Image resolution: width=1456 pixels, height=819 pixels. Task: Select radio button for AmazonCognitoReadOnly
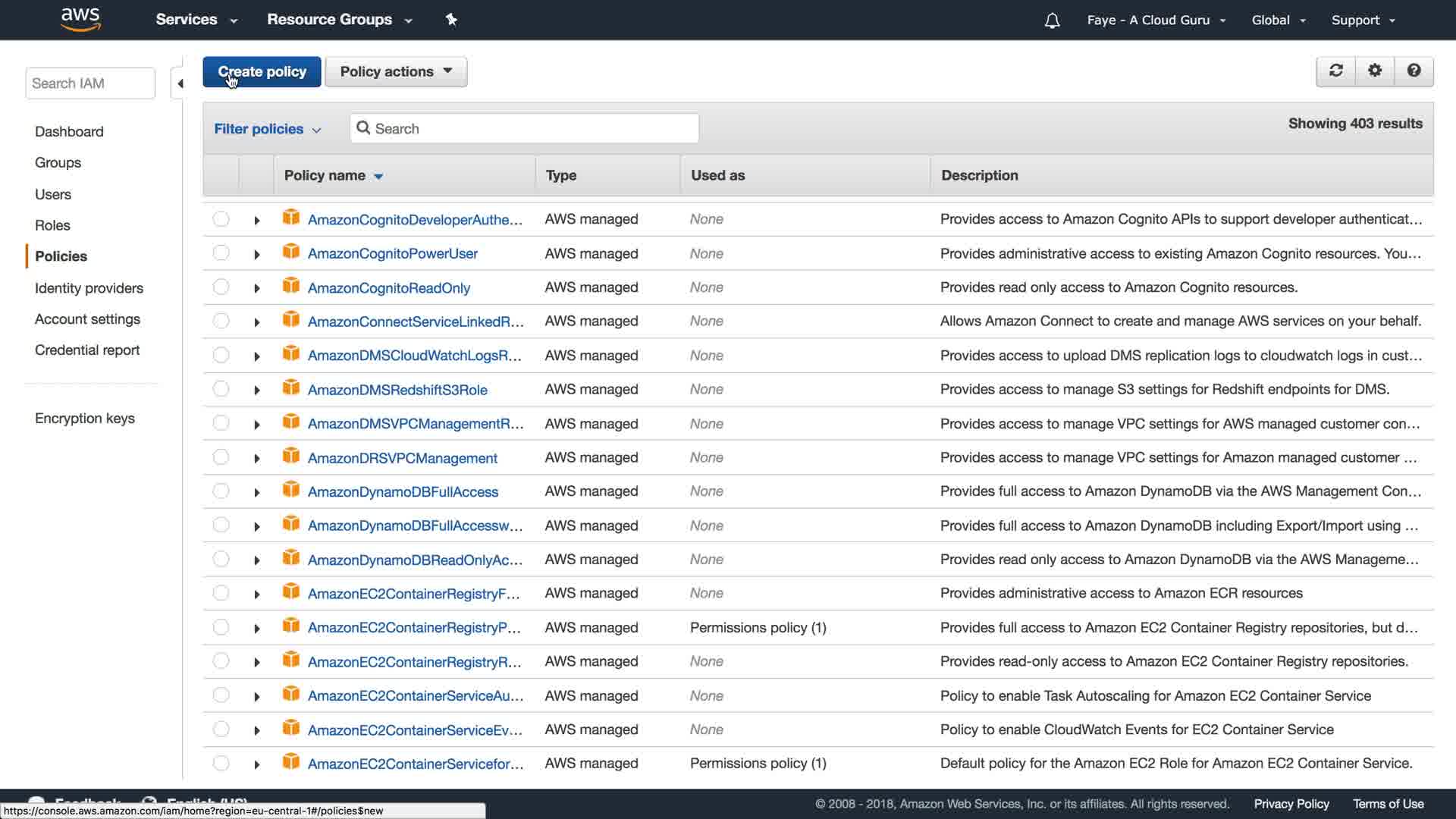pyautogui.click(x=221, y=287)
